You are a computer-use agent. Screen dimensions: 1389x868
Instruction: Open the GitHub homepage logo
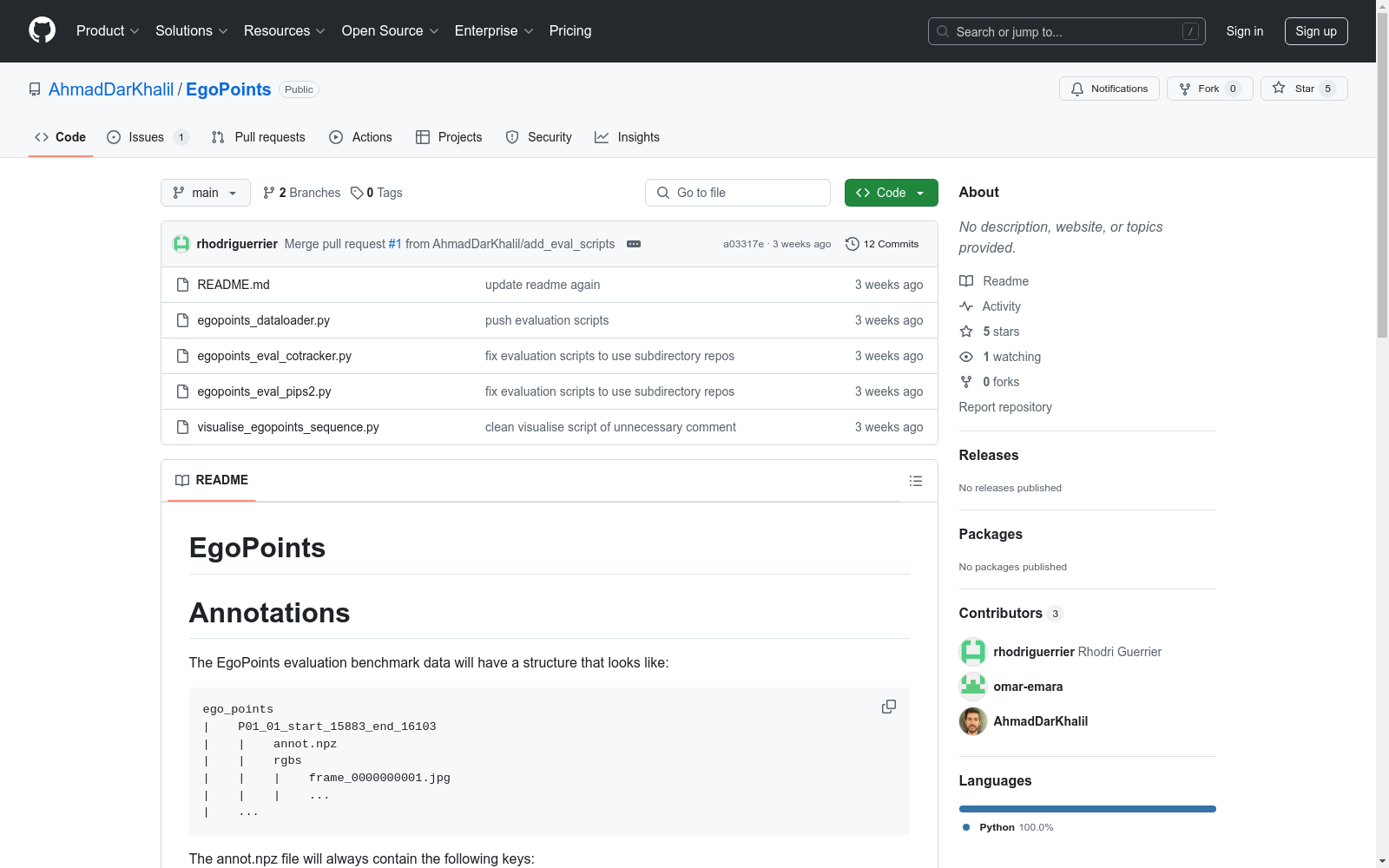click(x=42, y=30)
